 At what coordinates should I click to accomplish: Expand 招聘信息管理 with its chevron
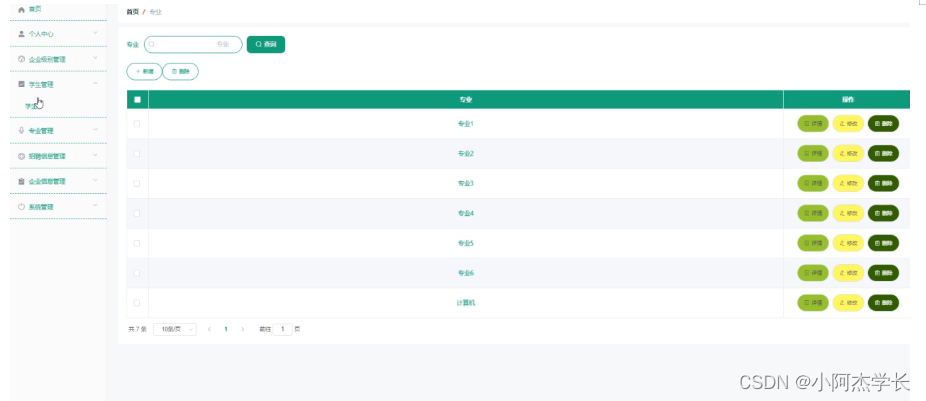point(95,155)
